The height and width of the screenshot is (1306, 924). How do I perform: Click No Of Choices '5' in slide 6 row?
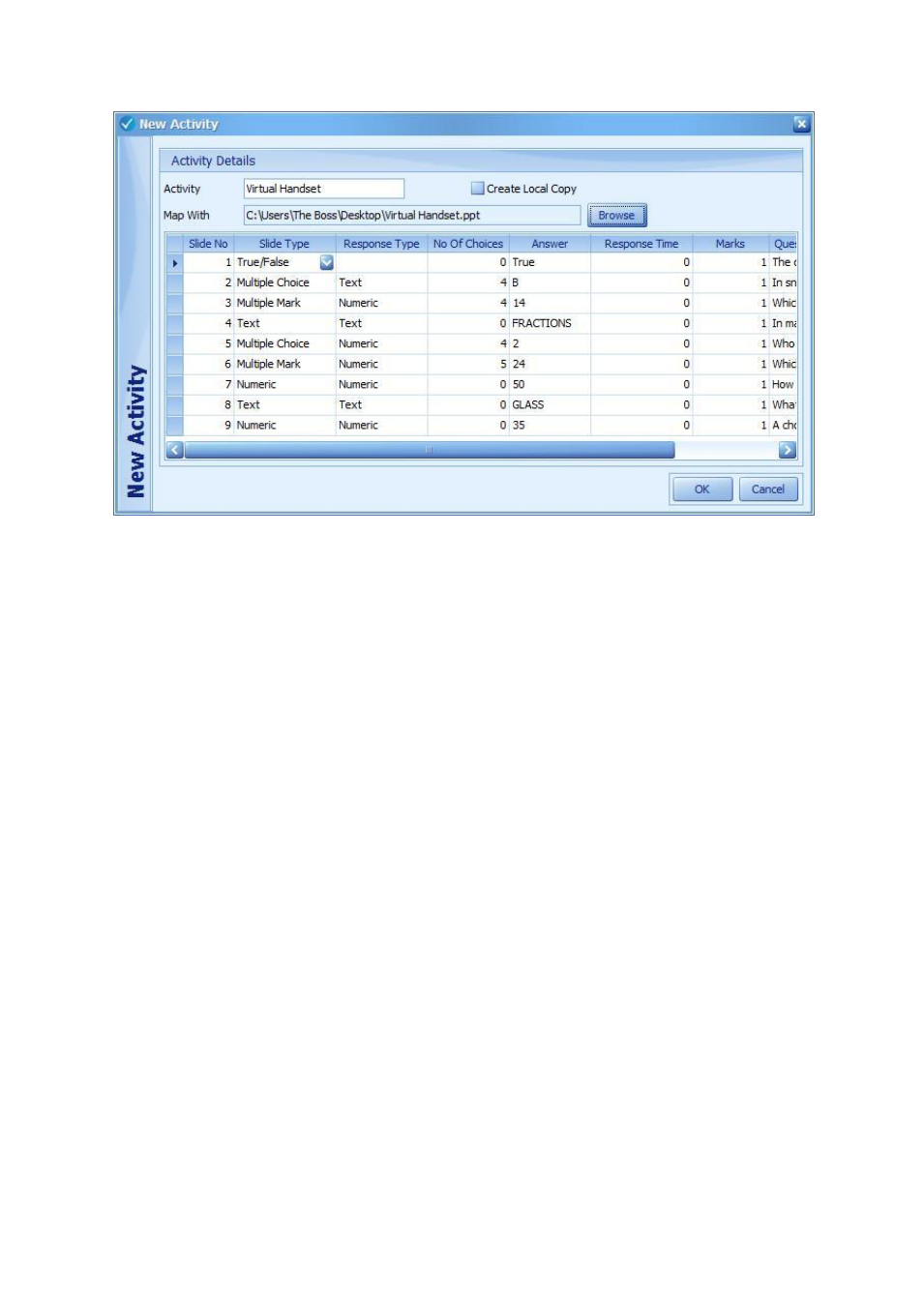pos(468,364)
